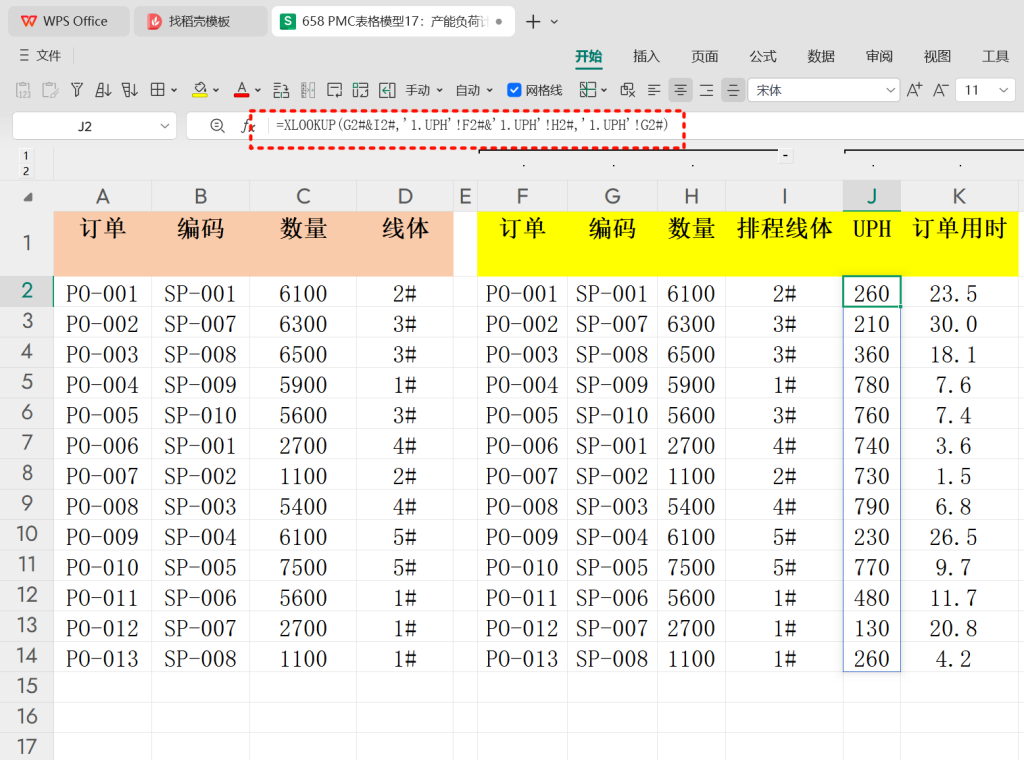The width and height of the screenshot is (1024, 760).
Task: Click the fill color bucket icon
Action: 200,90
